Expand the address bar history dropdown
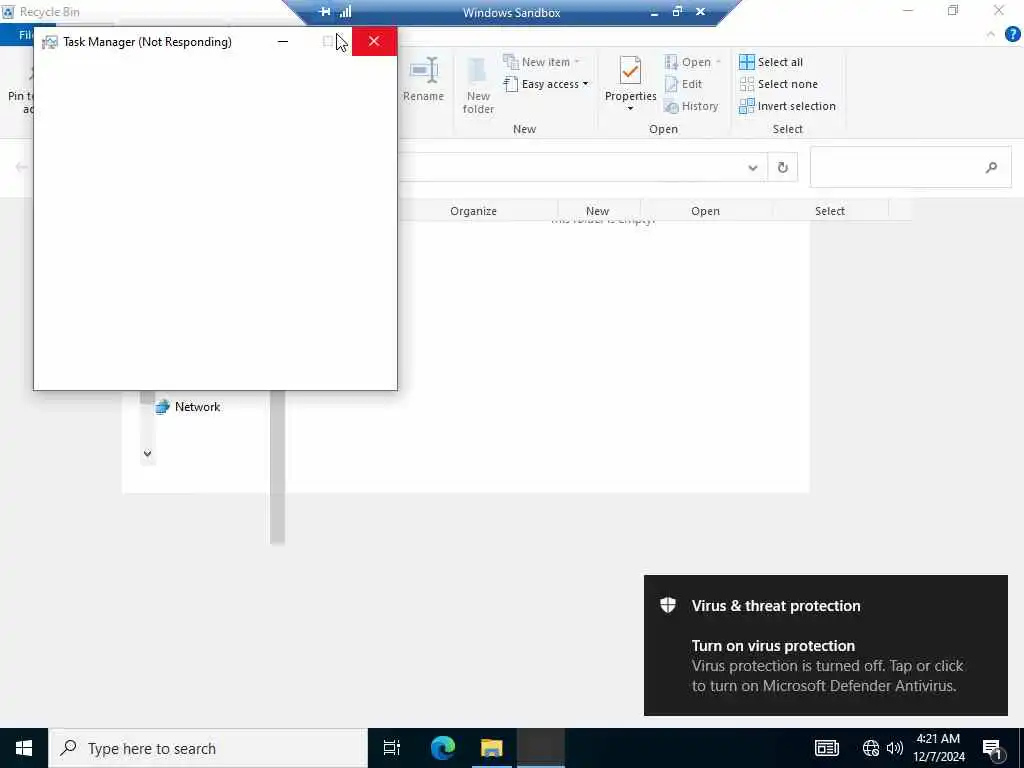Image resolution: width=1024 pixels, height=768 pixels. (x=752, y=168)
